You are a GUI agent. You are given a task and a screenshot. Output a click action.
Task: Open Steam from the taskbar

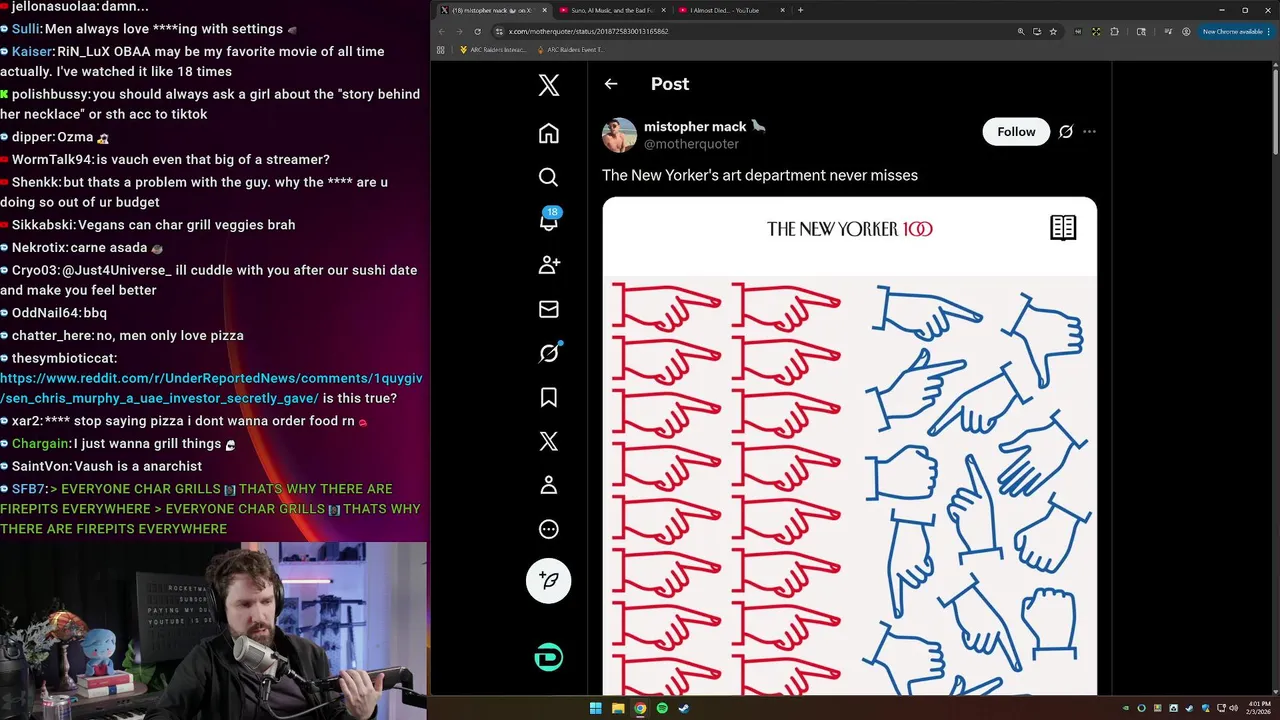pos(684,708)
